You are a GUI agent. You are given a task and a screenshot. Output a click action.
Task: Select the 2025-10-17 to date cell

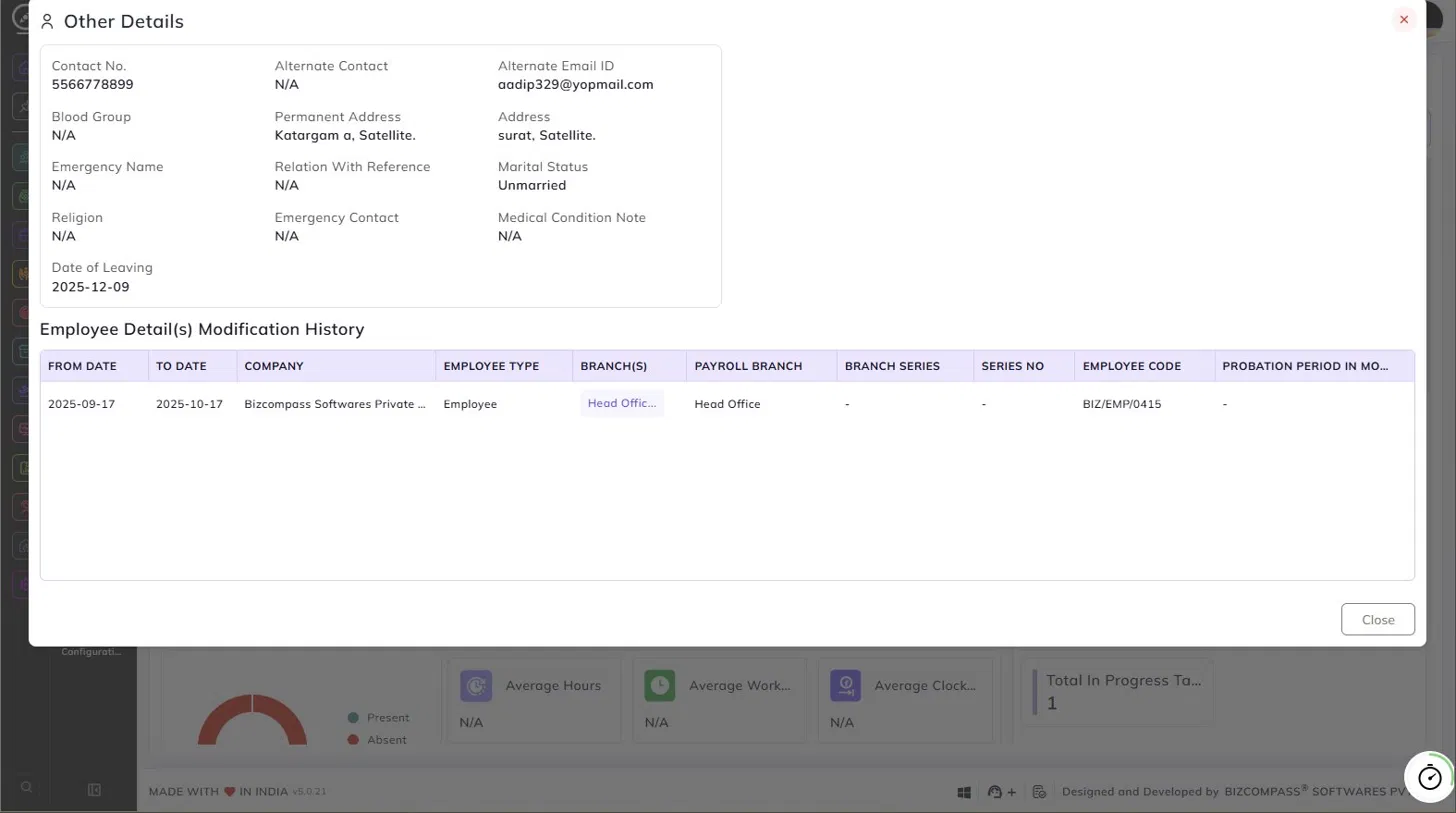click(x=189, y=404)
